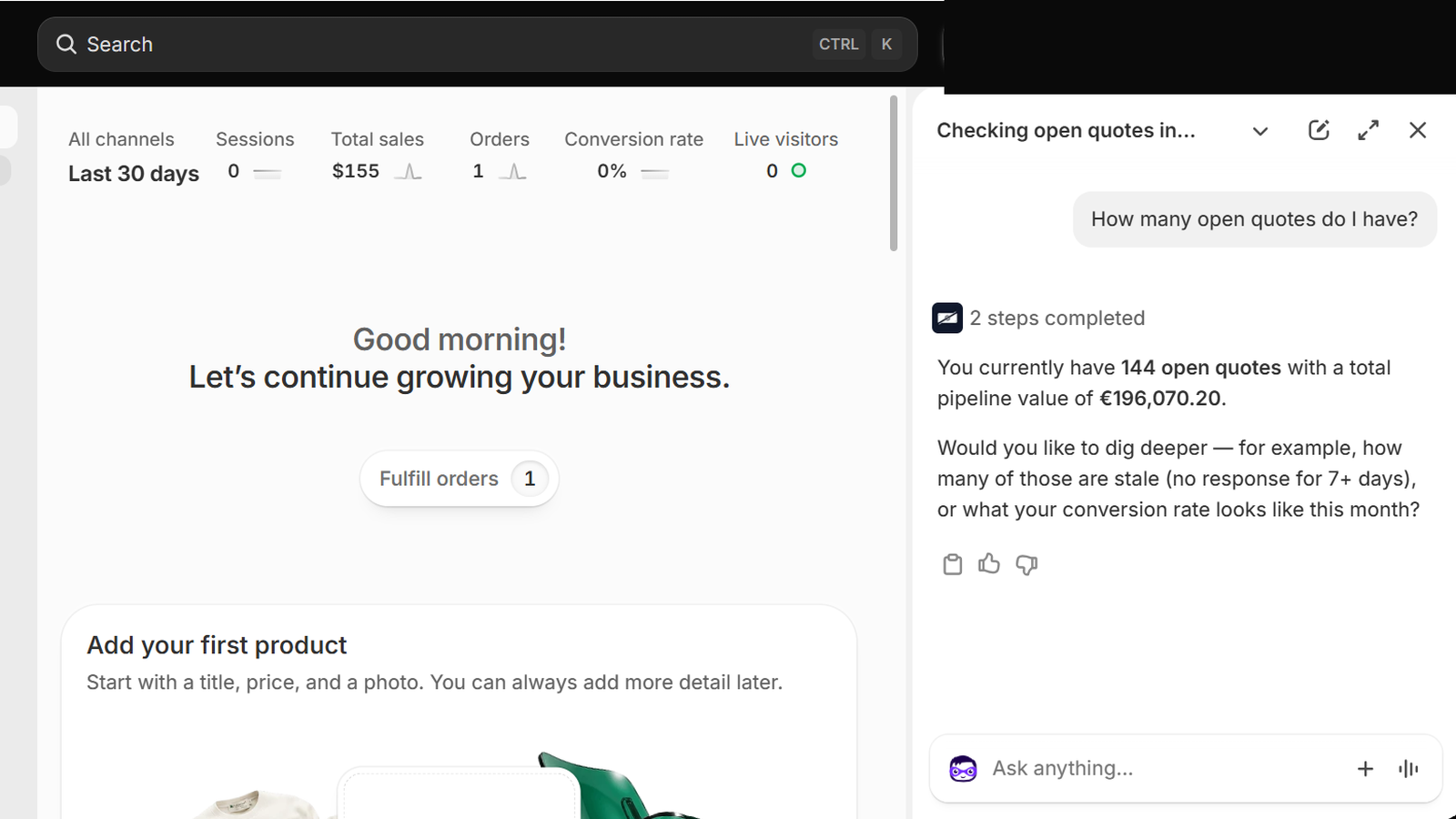
Task: Expand the assistant panel to fullscreen
Action: tap(1368, 130)
